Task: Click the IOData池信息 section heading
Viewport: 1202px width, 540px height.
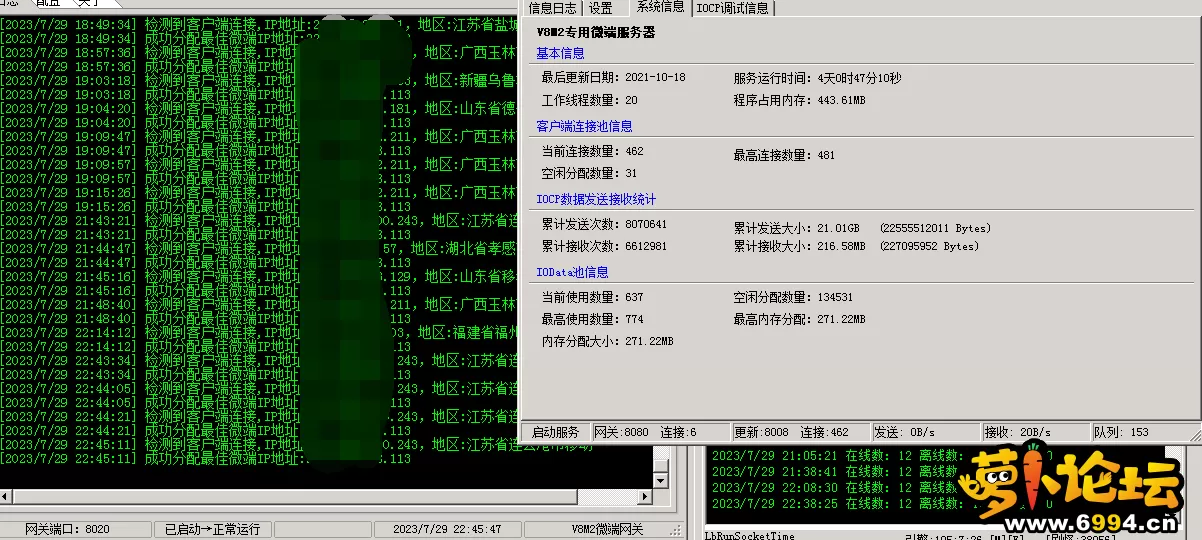Action: [572, 271]
